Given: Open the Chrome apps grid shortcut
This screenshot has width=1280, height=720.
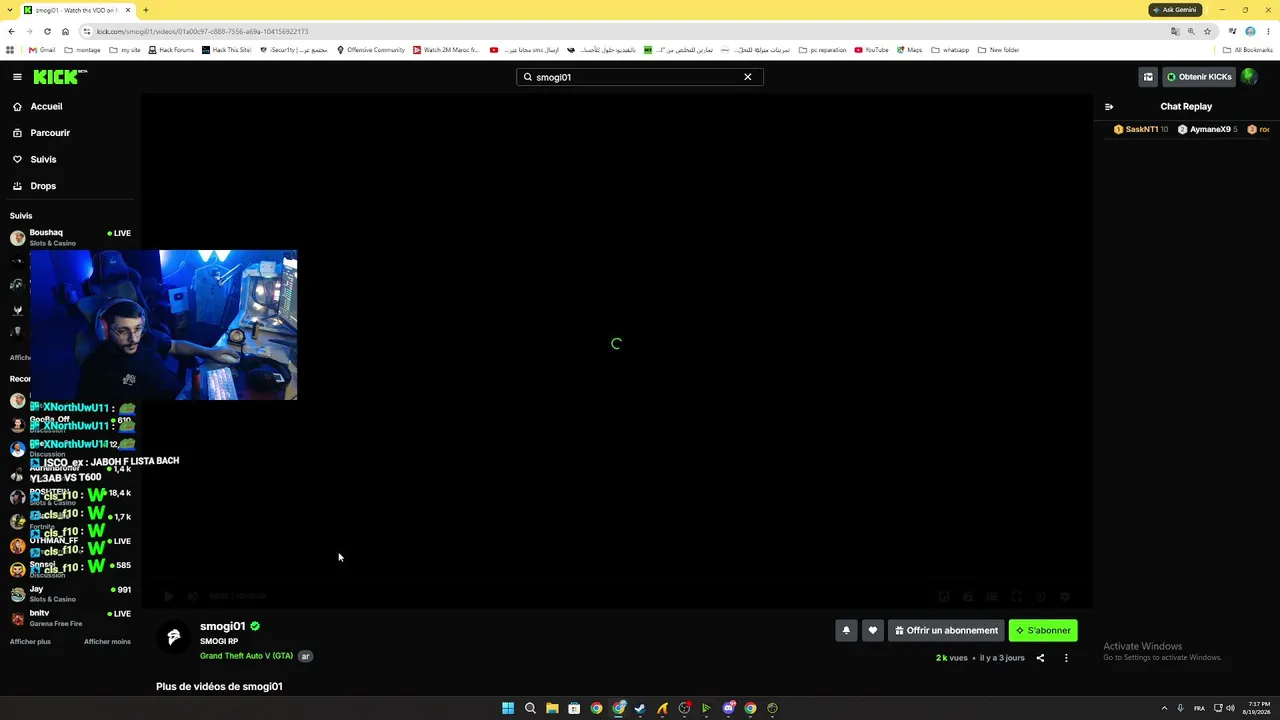Looking at the screenshot, I should click(x=11, y=50).
